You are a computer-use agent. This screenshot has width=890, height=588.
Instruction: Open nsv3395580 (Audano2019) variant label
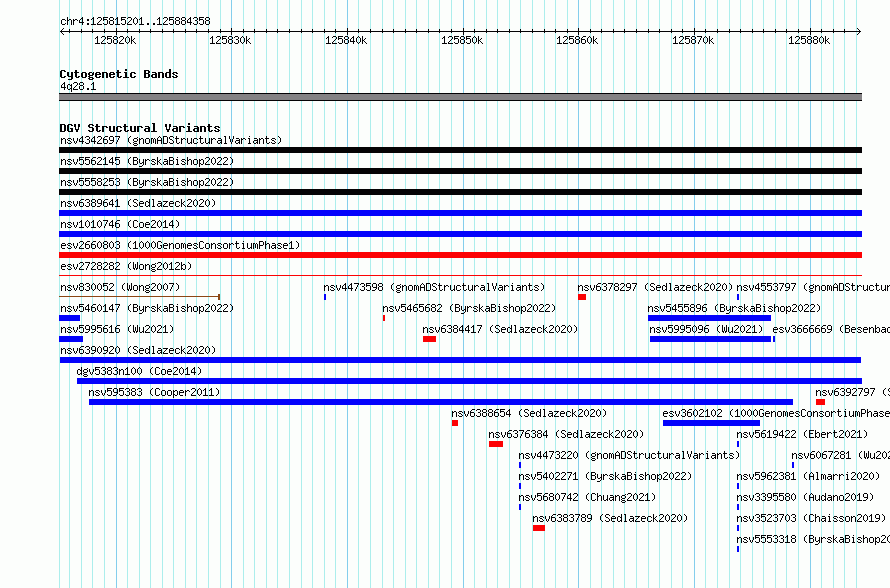(x=805, y=497)
